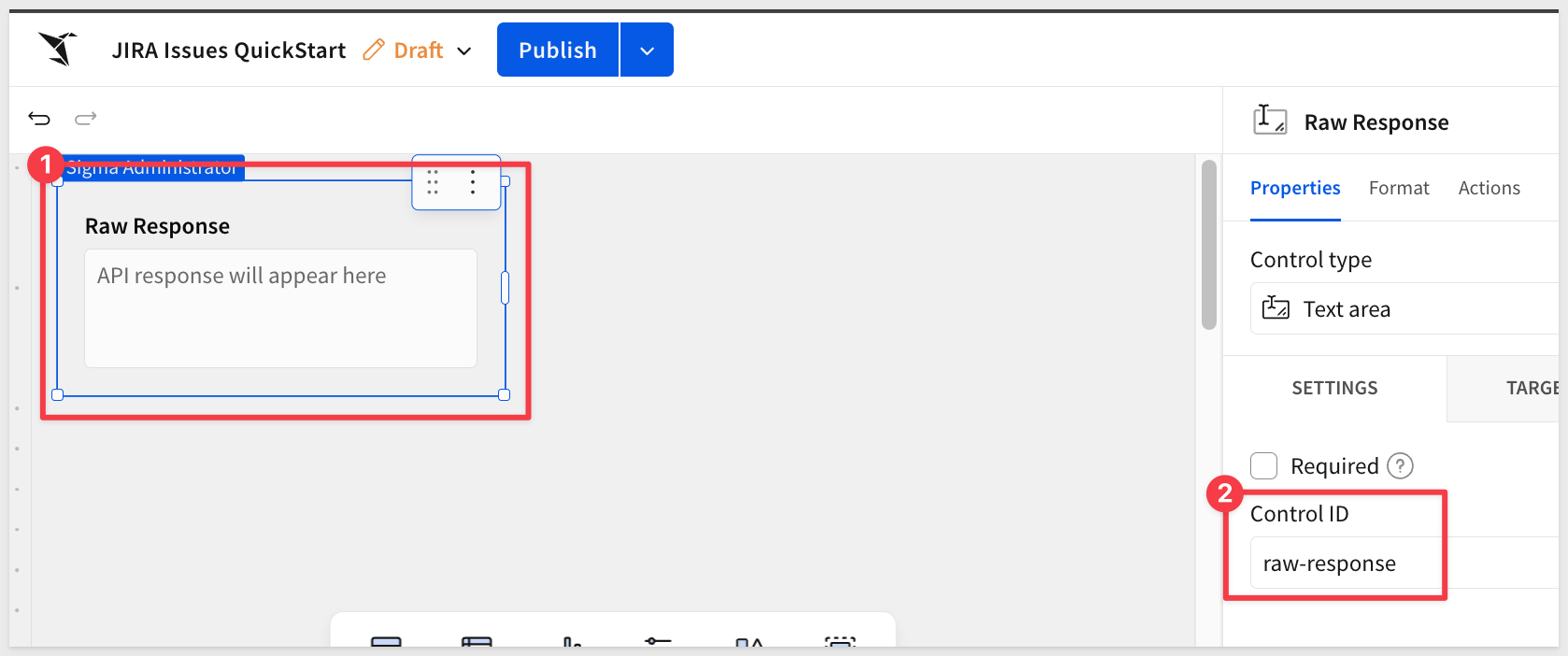The image size is (1568, 656).
Task: Click the pencil icon next to Draft
Action: 374,50
